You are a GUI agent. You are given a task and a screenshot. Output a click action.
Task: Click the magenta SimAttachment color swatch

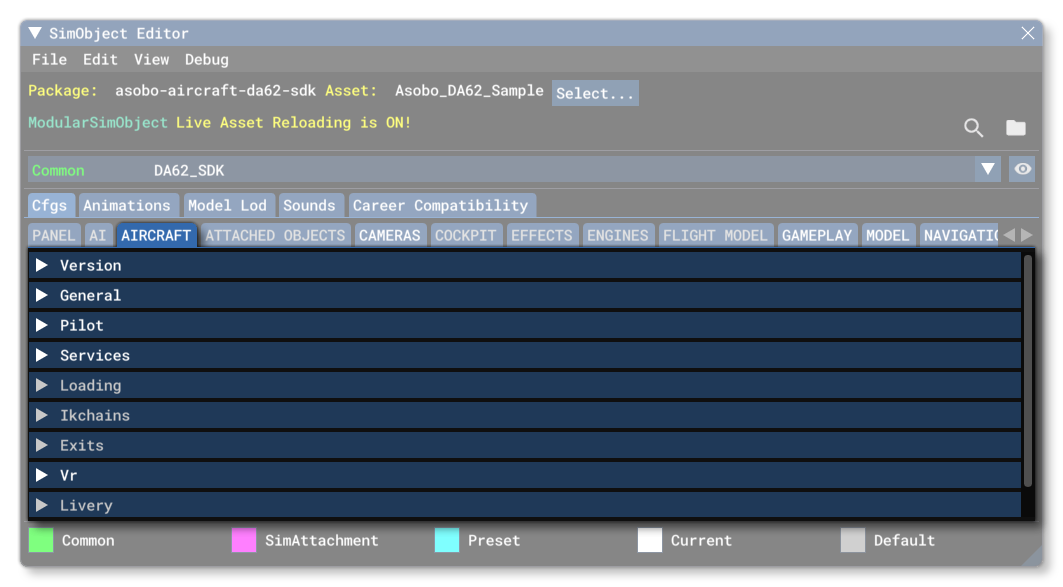point(243,540)
